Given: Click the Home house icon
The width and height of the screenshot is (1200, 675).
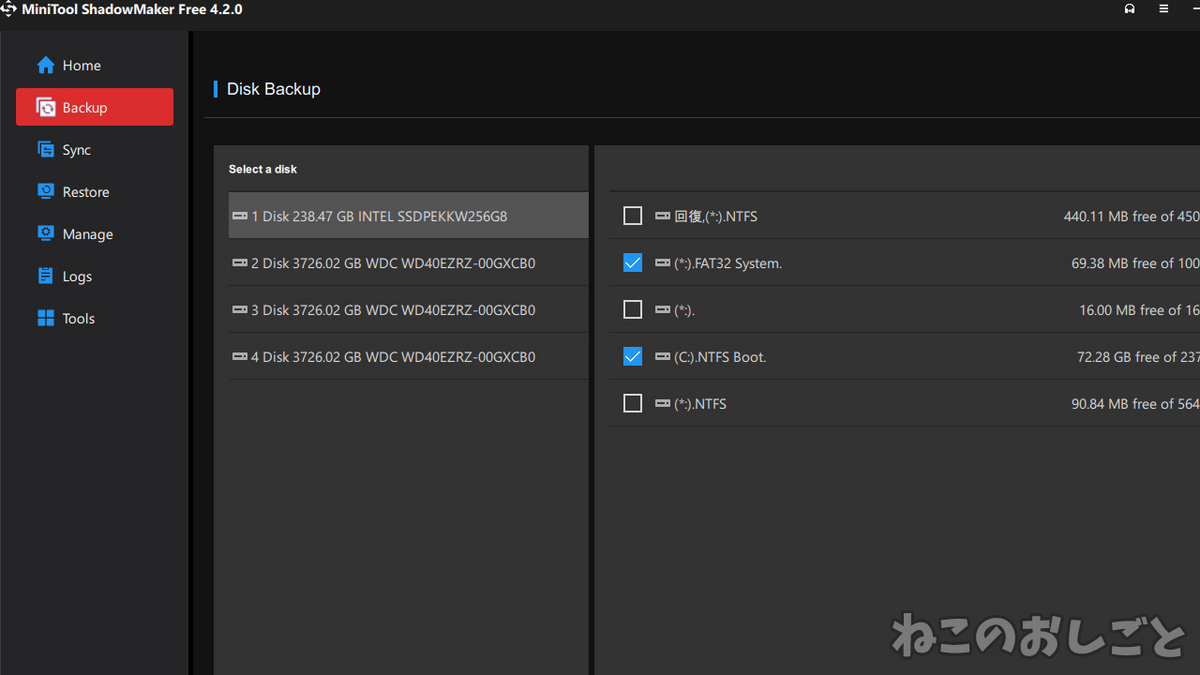Looking at the screenshot, I should click(46, 66).
